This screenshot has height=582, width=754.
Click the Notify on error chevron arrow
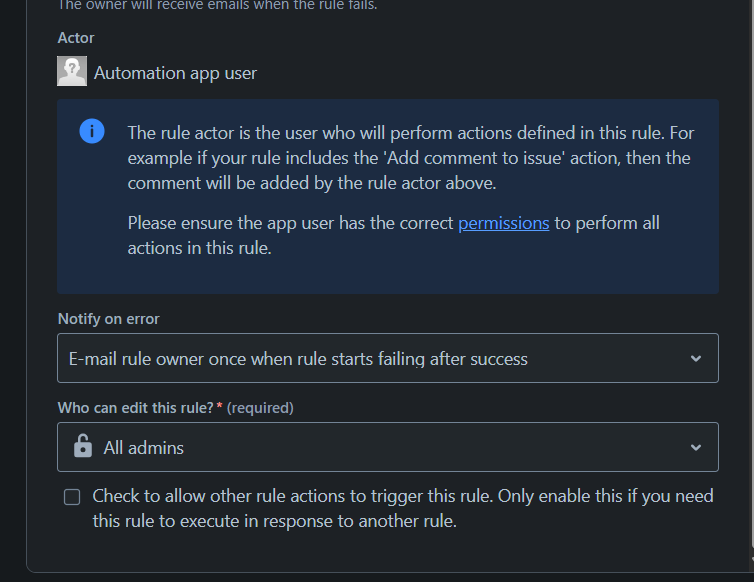695,358
